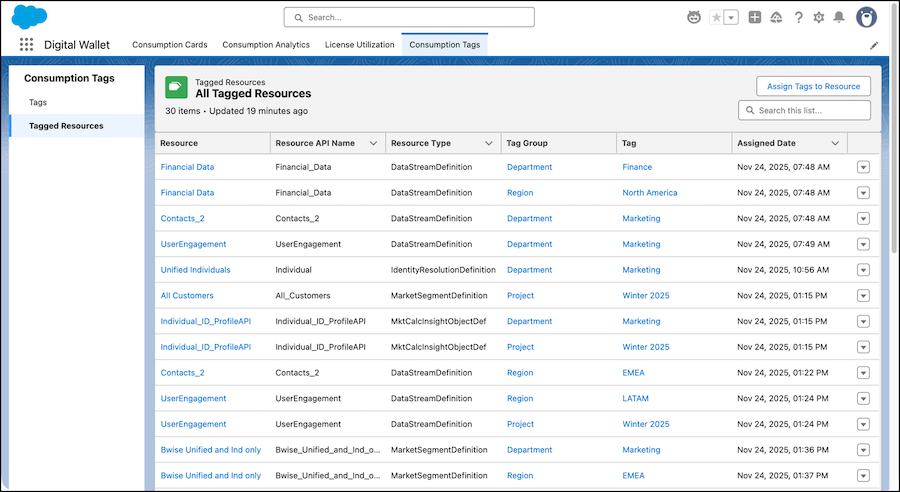Open Financial Data link in Finance row
Image resolution: width=900 pixels, height=492 pixels.
[187, 167]
